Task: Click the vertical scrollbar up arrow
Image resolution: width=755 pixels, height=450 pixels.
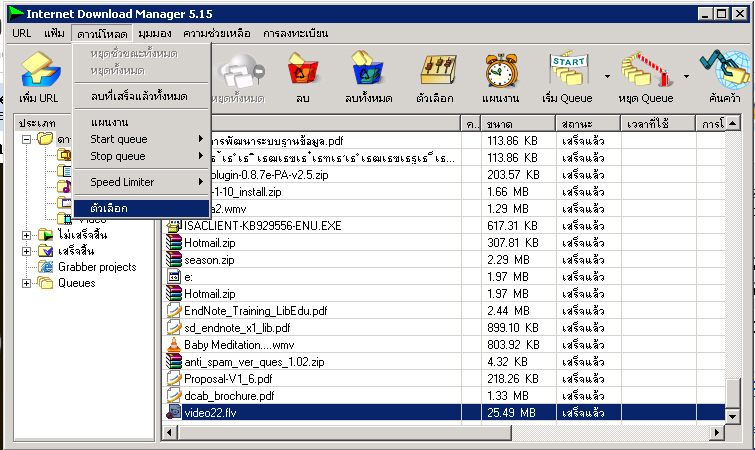Action: pyautogui.click(x=732, y=123)
